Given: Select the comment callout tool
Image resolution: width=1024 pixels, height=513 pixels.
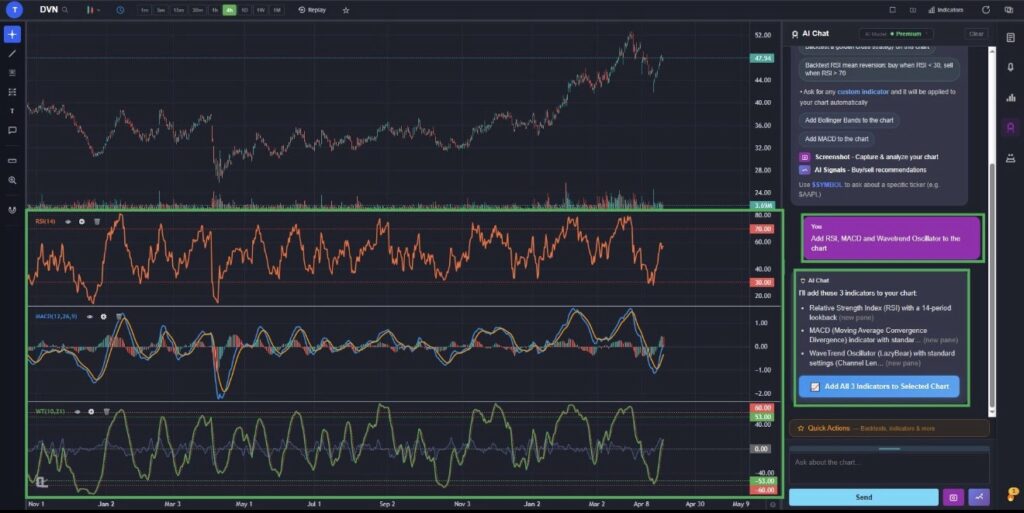Looking at the screenshot, I should click(x=12, y=131).
